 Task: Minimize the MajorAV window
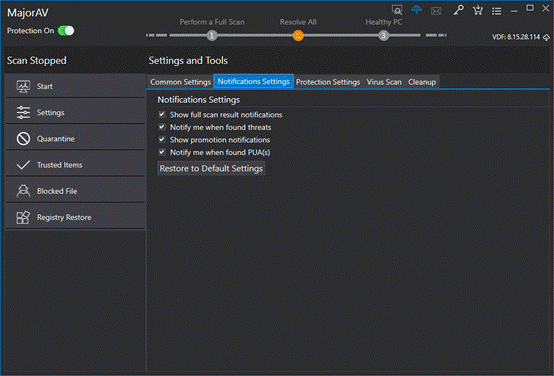[514, 11]
